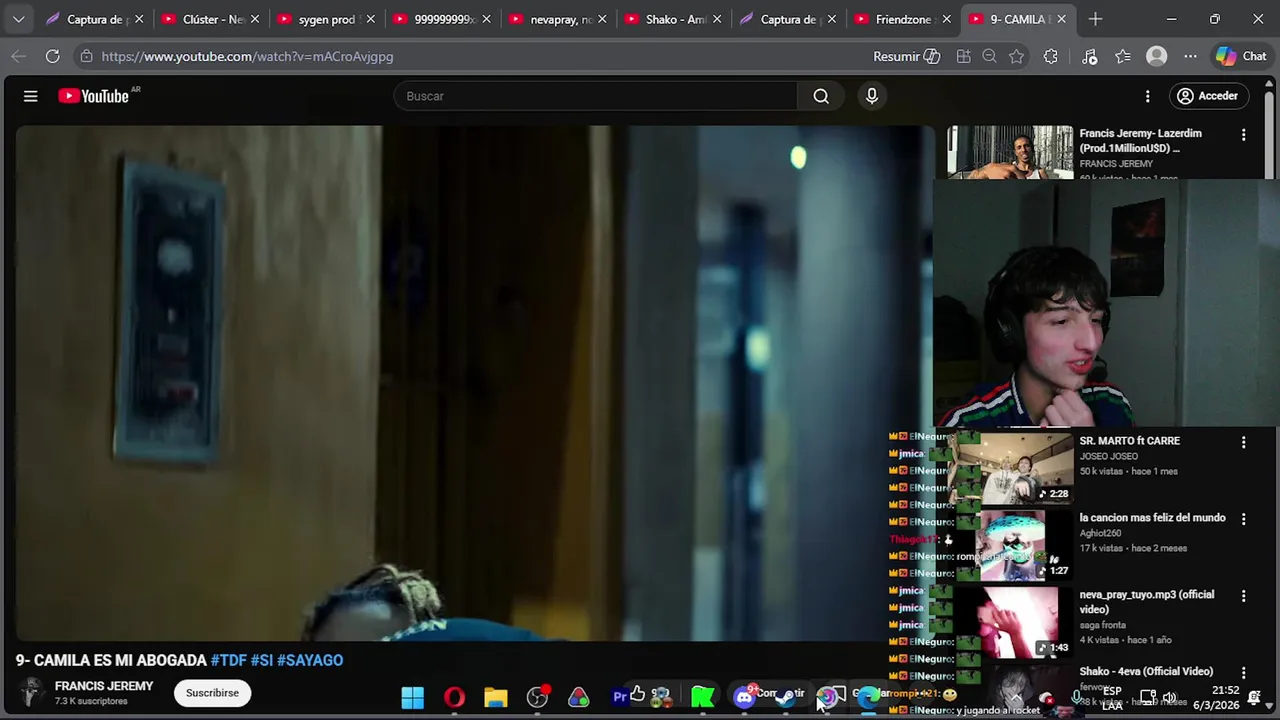The height and width of the screenshot is (720, 1280).
Task: Open the ESP LAA language indicator
Action: 1112,698
